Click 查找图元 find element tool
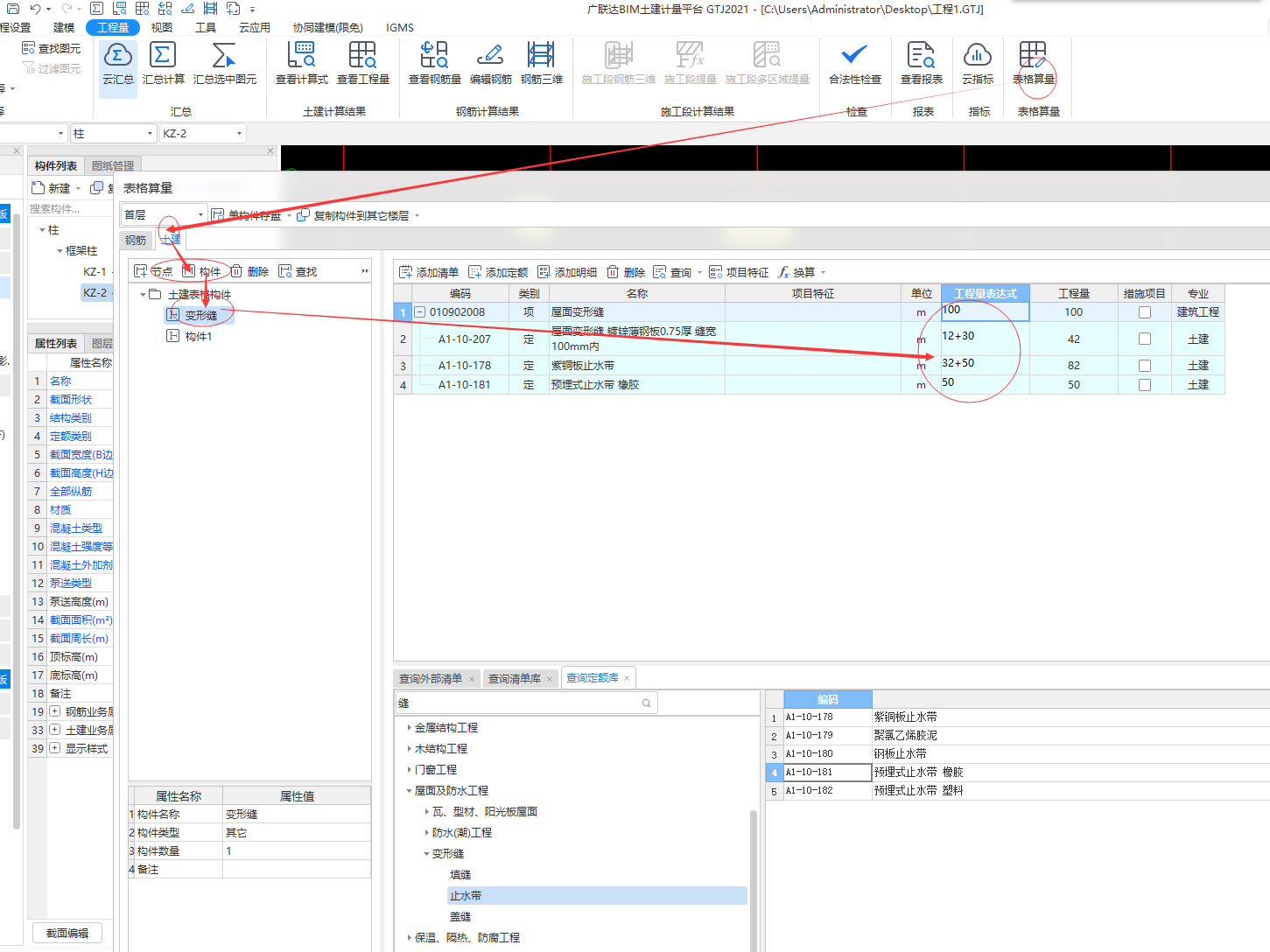 (x=52, y=49)
